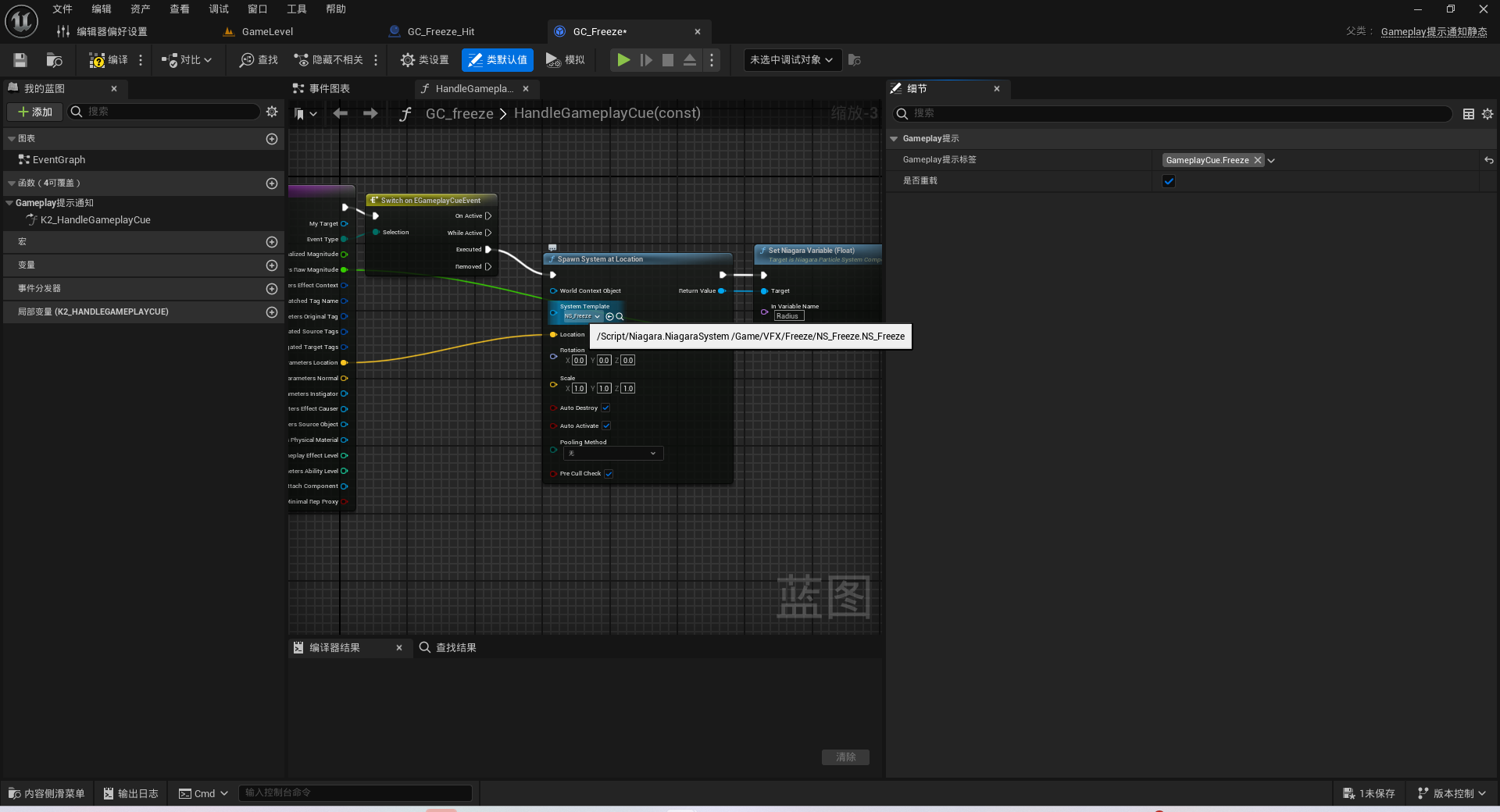Click the 模拟 simulate button
1500x812 pixels.
tap(565, 60)
